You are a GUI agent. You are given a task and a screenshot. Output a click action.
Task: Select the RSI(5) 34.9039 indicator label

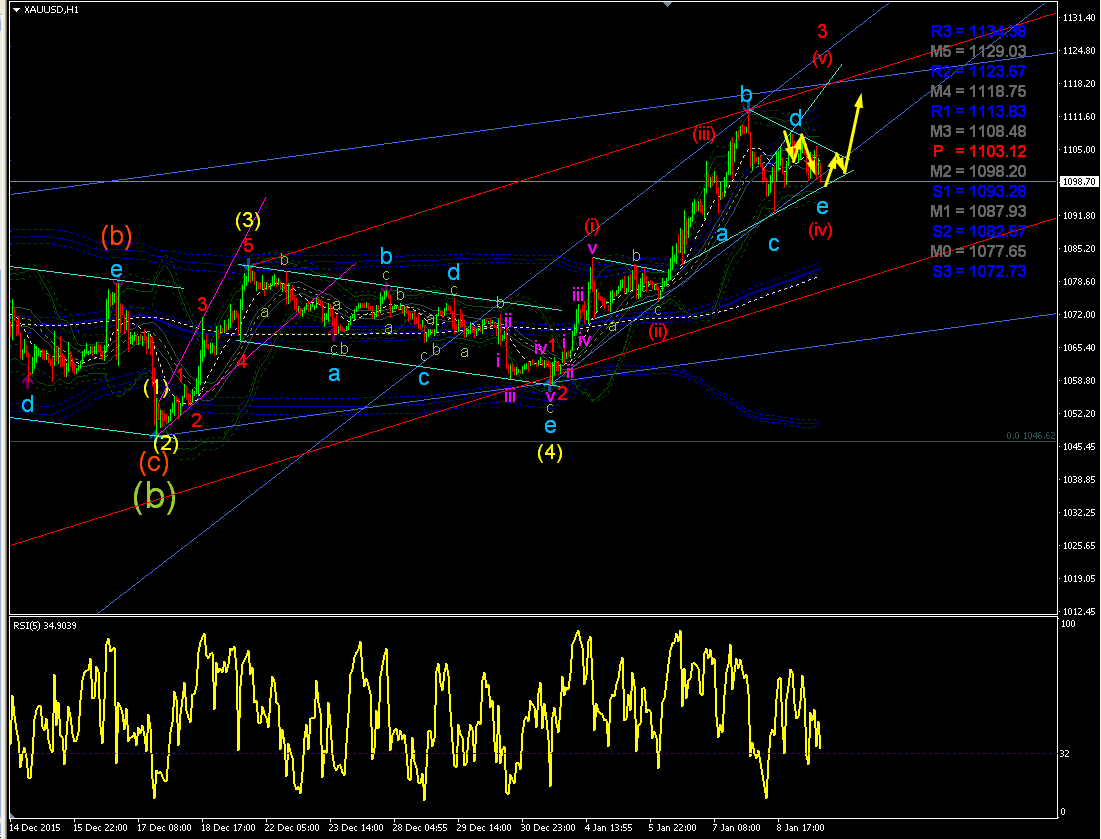(46, 626)
